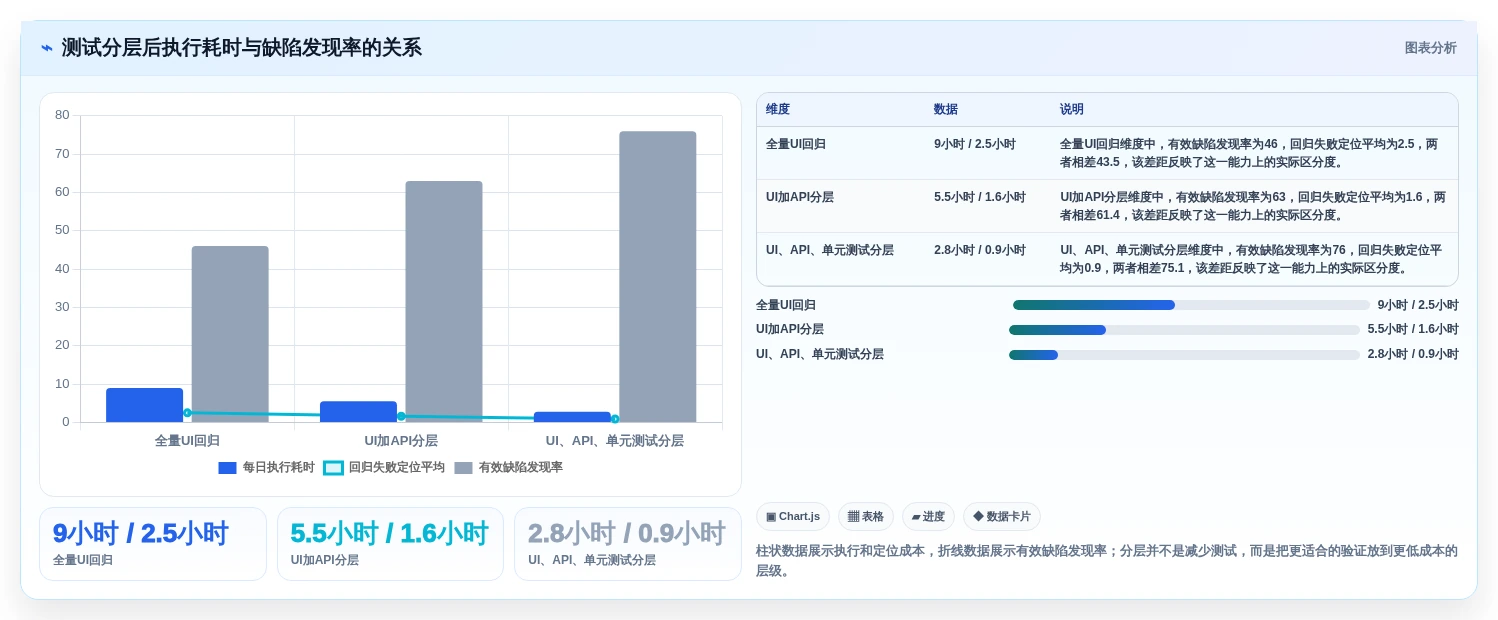The image size is (1498, 620).
Task: Select the 表格 tag chip
Action: (866, 516)
